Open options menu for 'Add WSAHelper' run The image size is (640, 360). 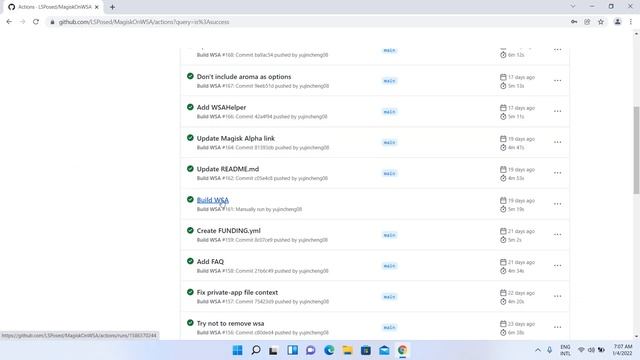(x=557, y=111)
